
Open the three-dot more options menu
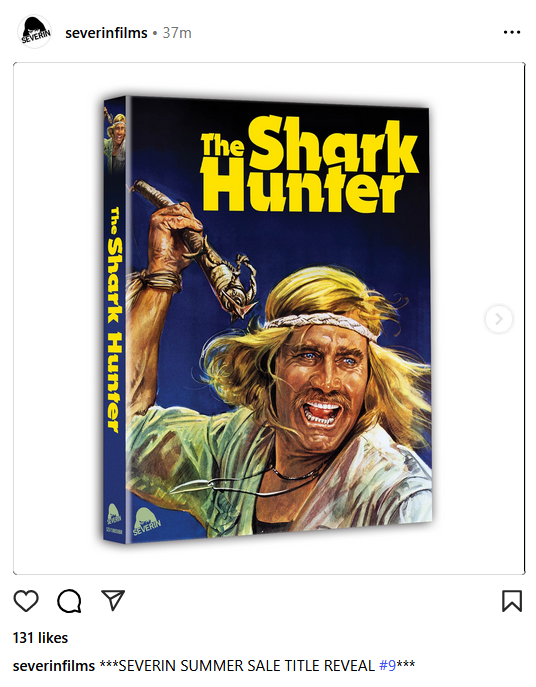(x=511, y=32)
